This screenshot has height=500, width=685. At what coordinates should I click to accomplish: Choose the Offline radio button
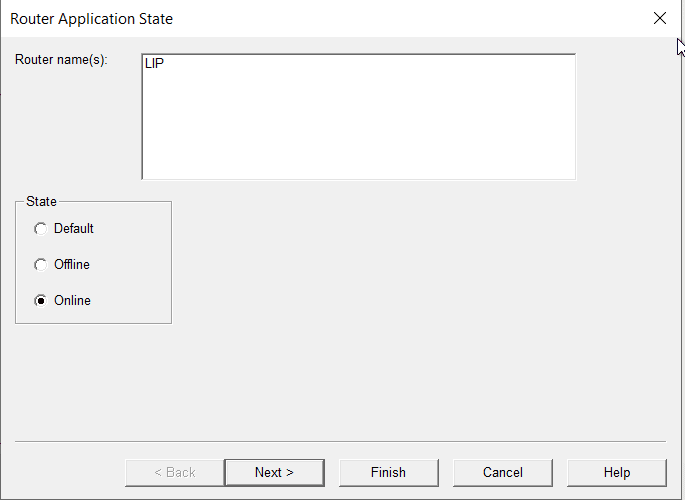coord(41,265)
